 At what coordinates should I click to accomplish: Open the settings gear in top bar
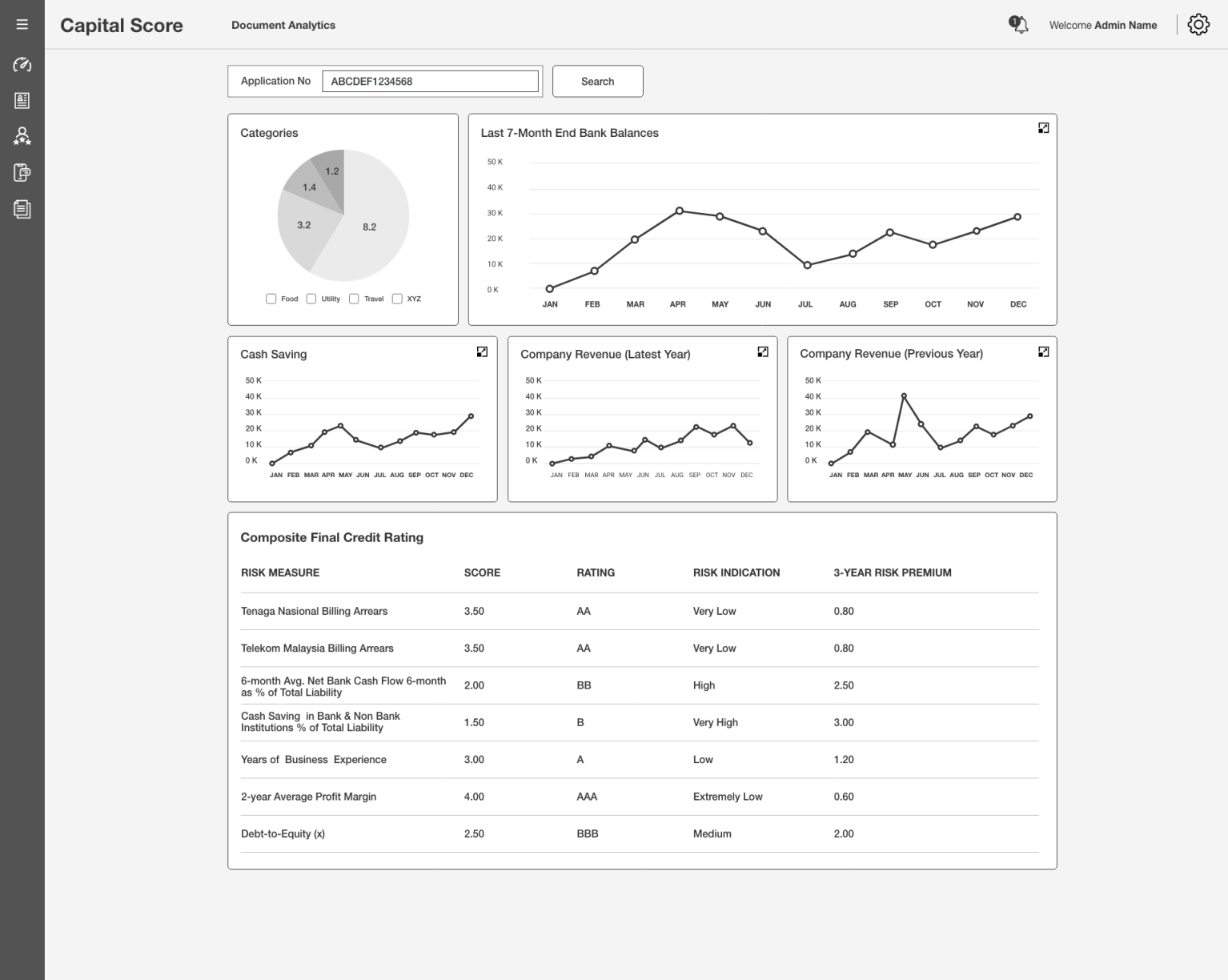[1198, 24]
